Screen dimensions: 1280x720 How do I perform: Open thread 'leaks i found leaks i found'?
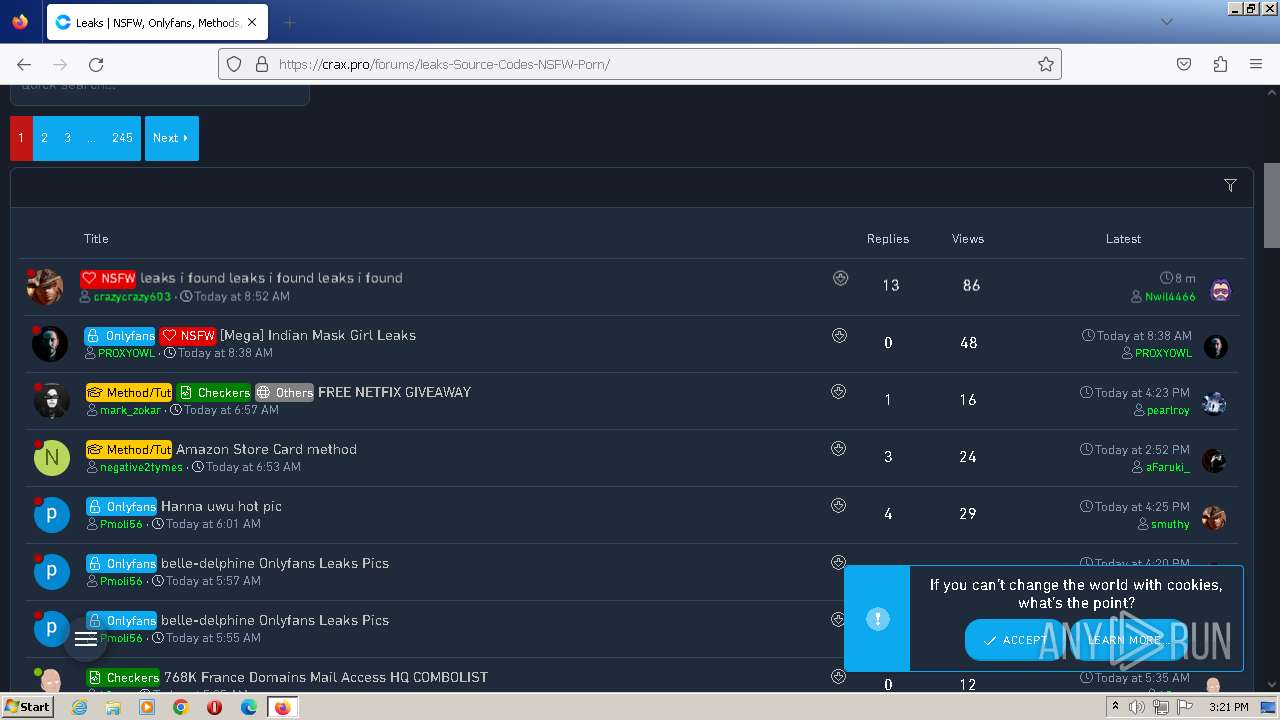271,278
